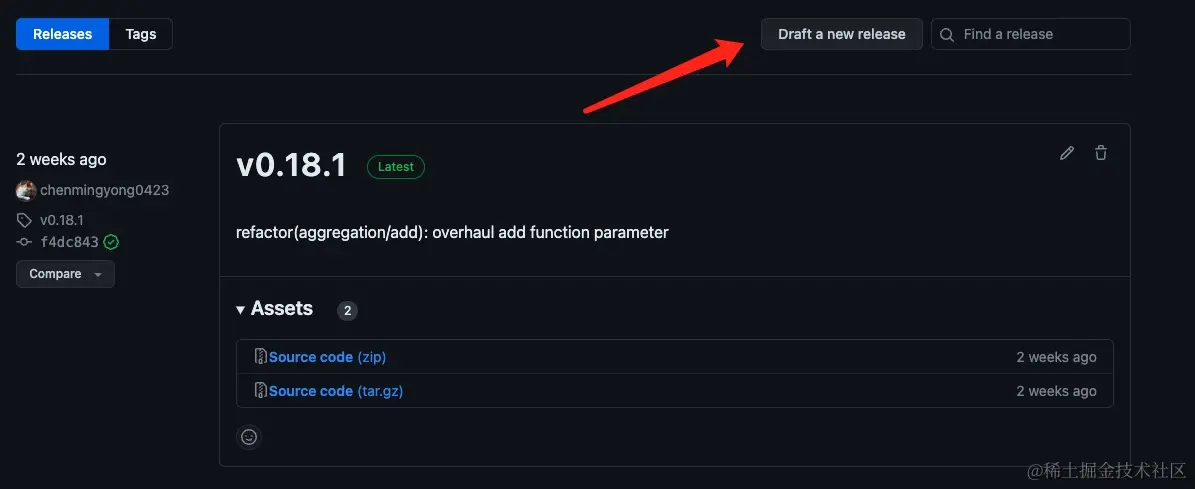The image size is (1195, 489).
Task: Open commit f4dc843 link
Action: pos(69,242)
